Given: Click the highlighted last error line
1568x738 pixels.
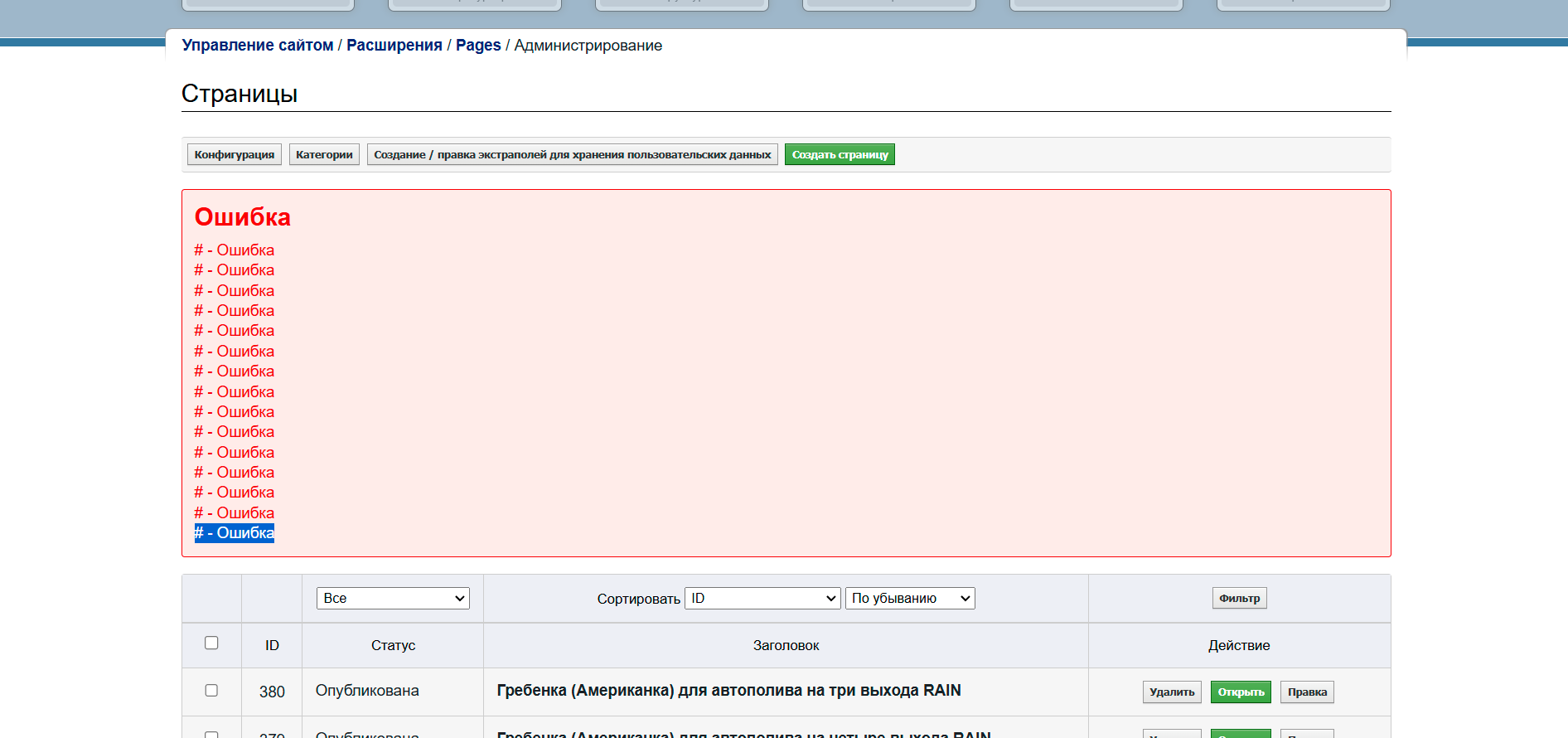Looking at the screenshot, I should coord(235,533).
